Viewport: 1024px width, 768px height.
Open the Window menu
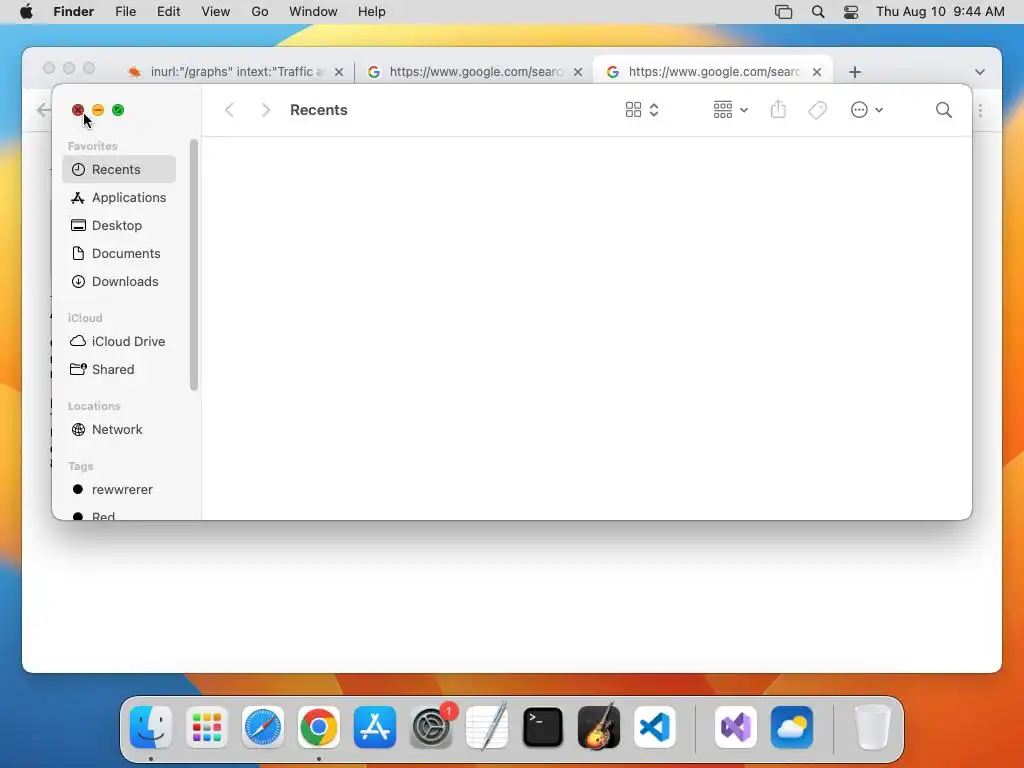click(x=313, y=12)
